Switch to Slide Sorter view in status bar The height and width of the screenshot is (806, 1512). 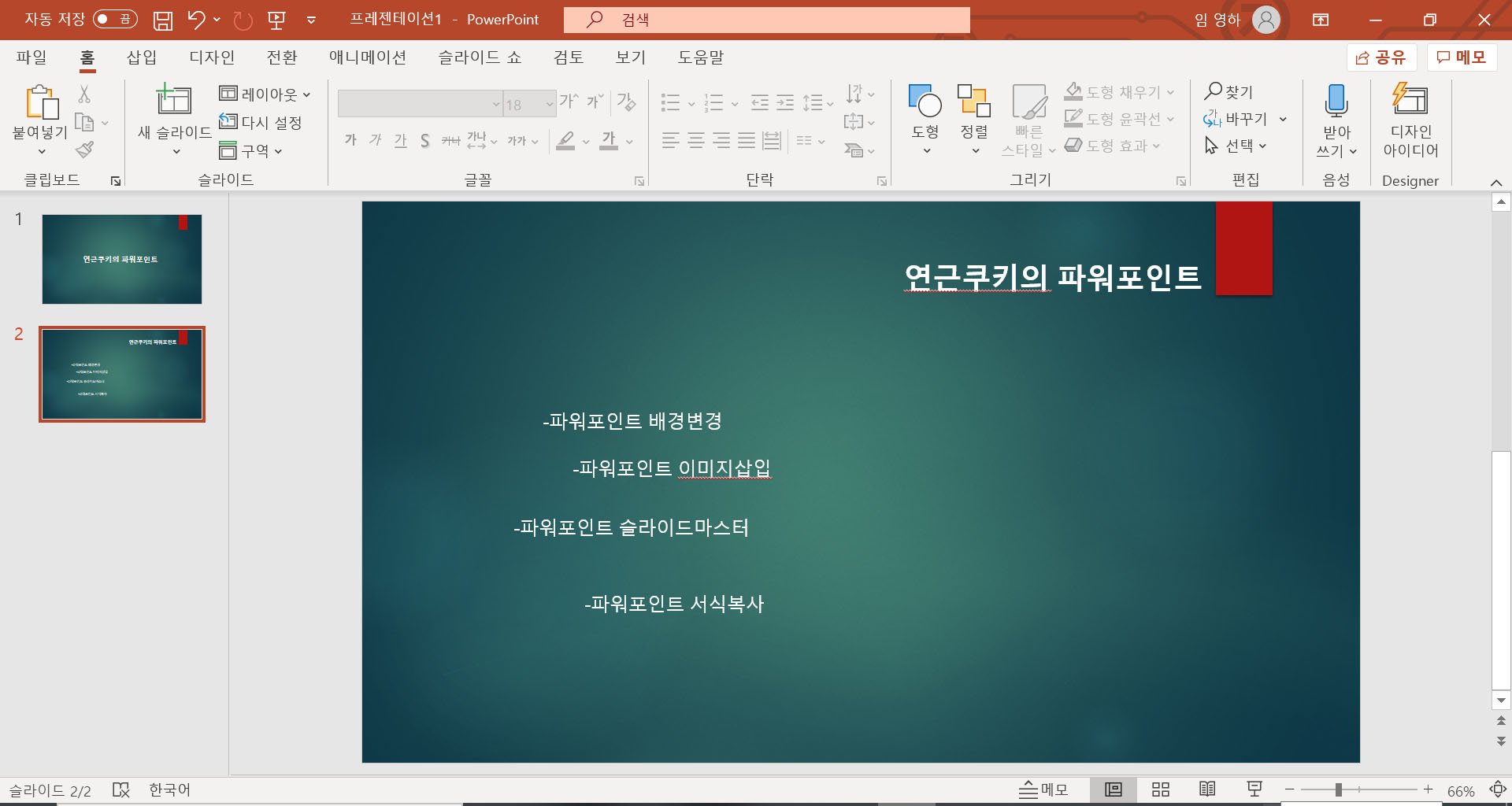coord(1161,789)
